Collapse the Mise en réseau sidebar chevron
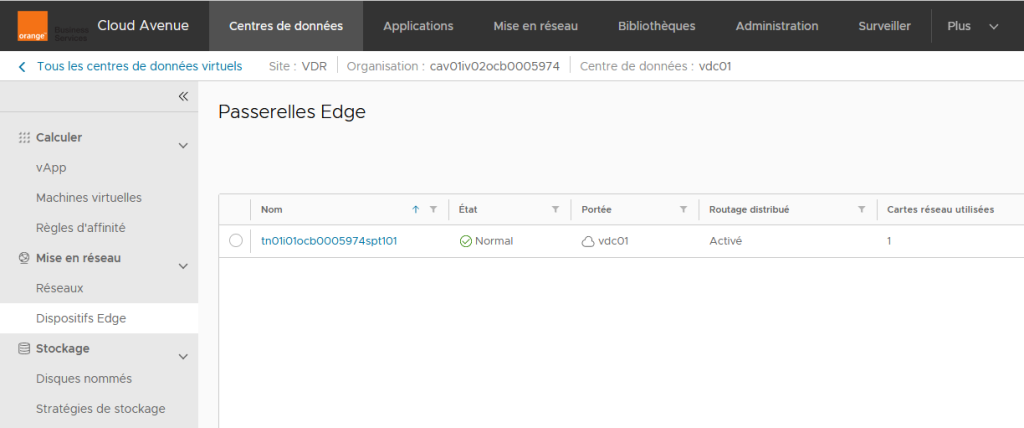 coord(184,266)
